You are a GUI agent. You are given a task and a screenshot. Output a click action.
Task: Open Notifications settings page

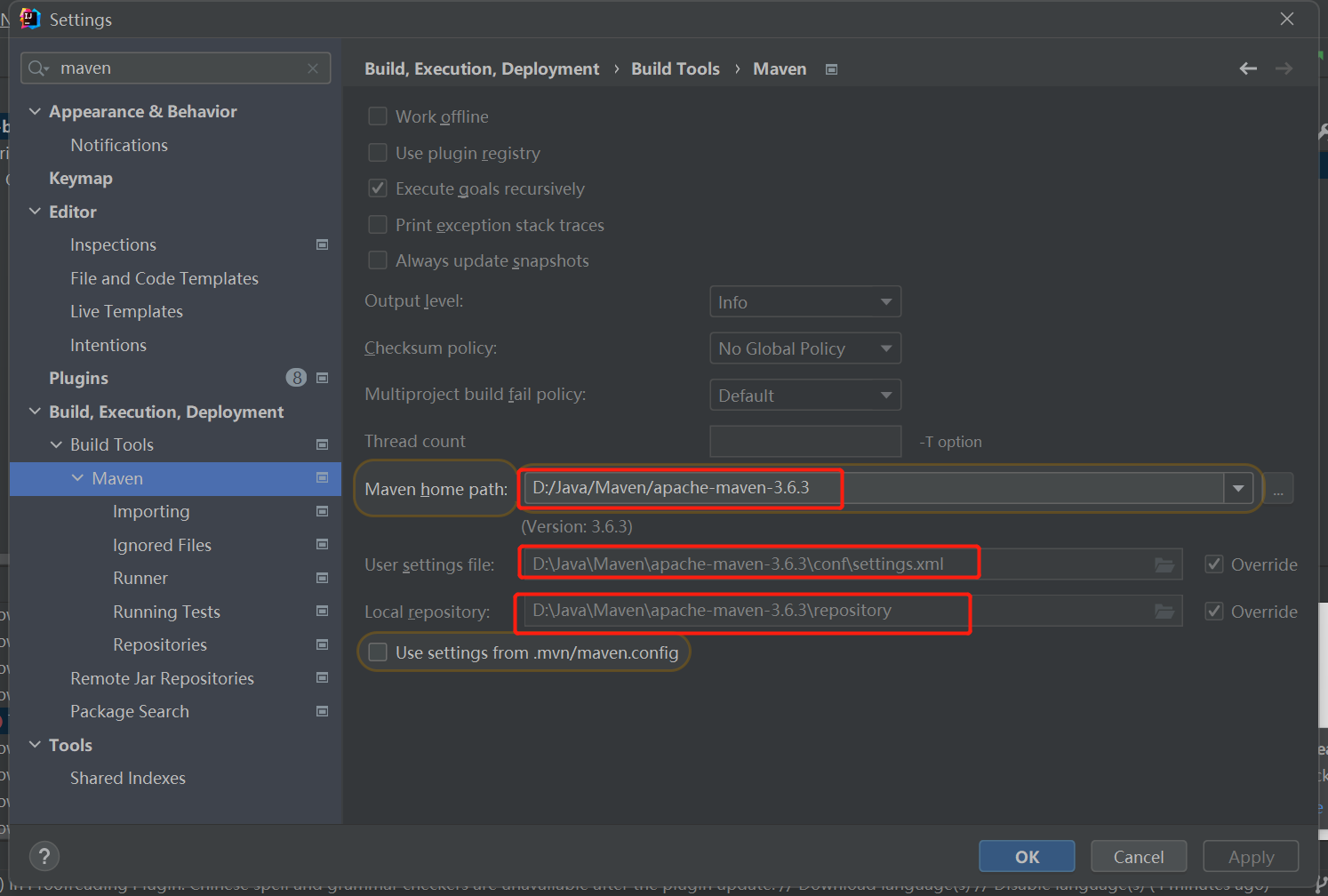119,145
